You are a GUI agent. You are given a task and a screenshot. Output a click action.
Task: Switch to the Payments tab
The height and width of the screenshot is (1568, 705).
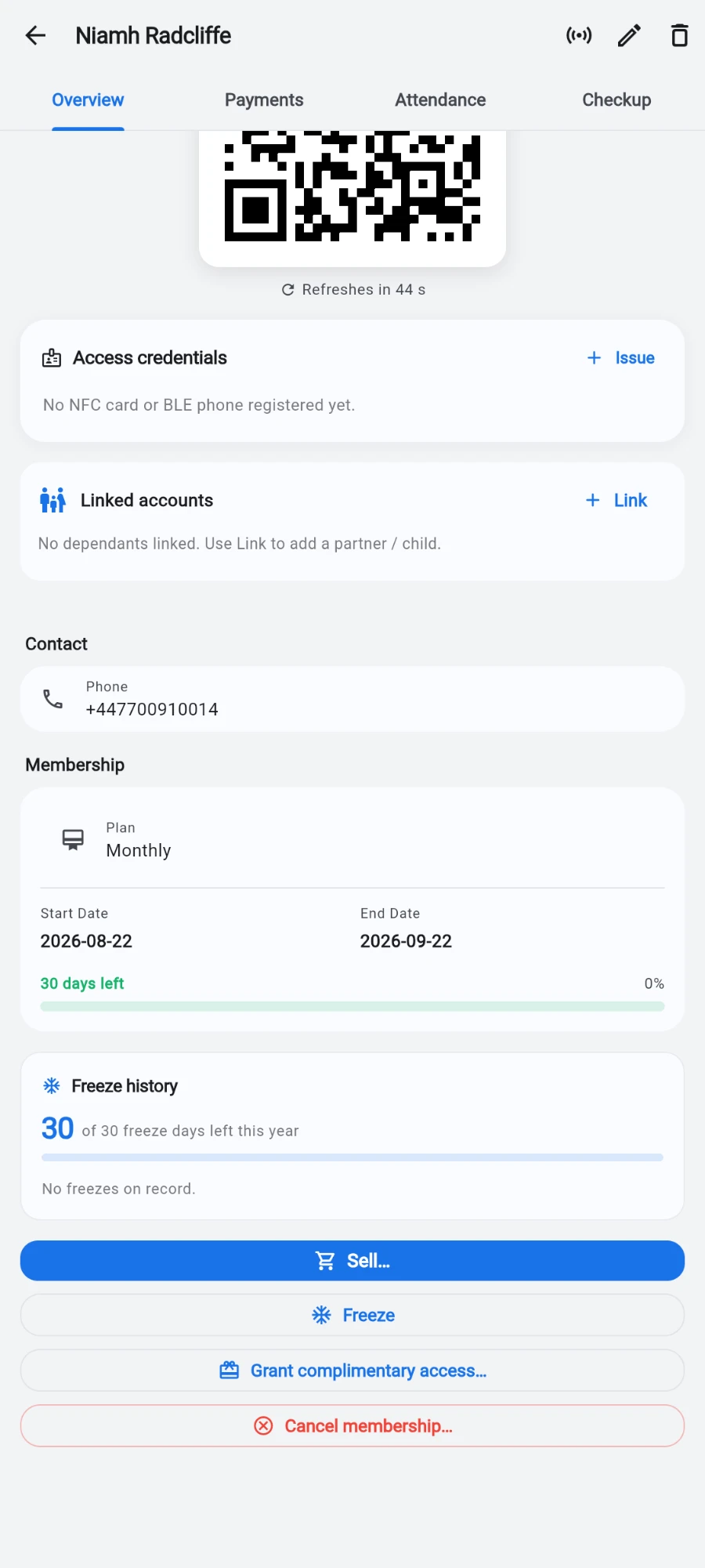point(264,100)
